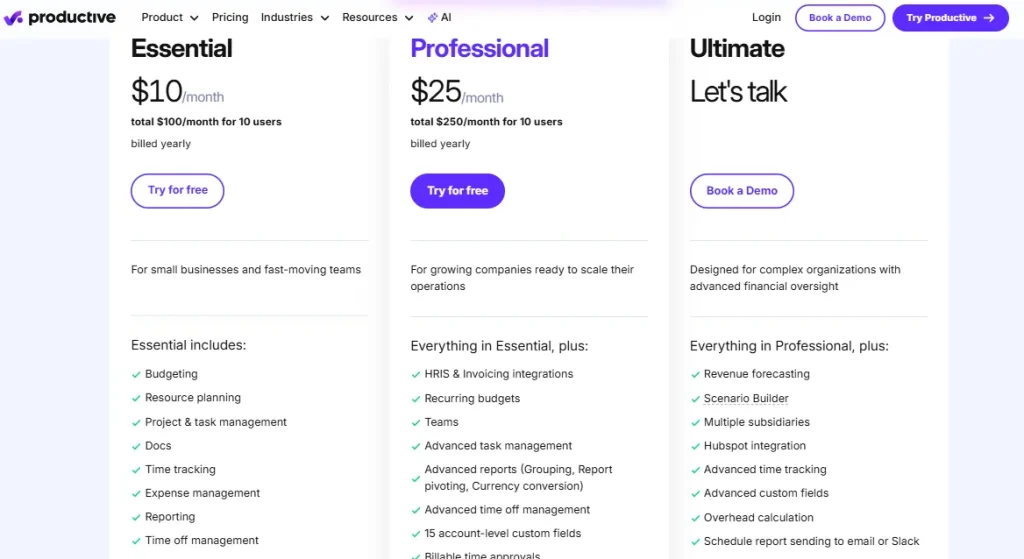
Task: Expand the Product dropdown menu
Action: click(x=169, y=17)
